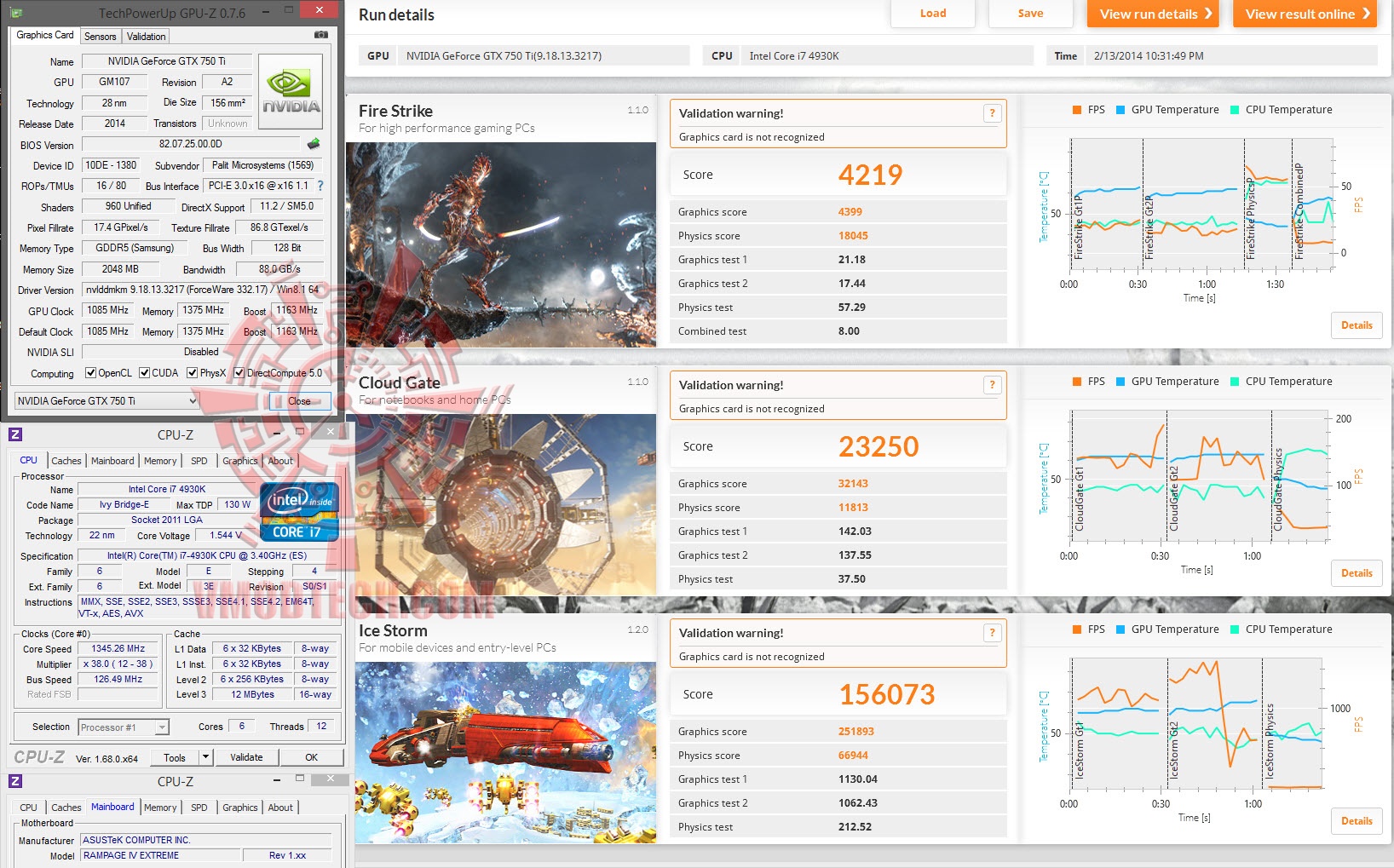Open the About tab in the upper CPU-Z window
1394x868 pixels.
(x=280, y=461)
